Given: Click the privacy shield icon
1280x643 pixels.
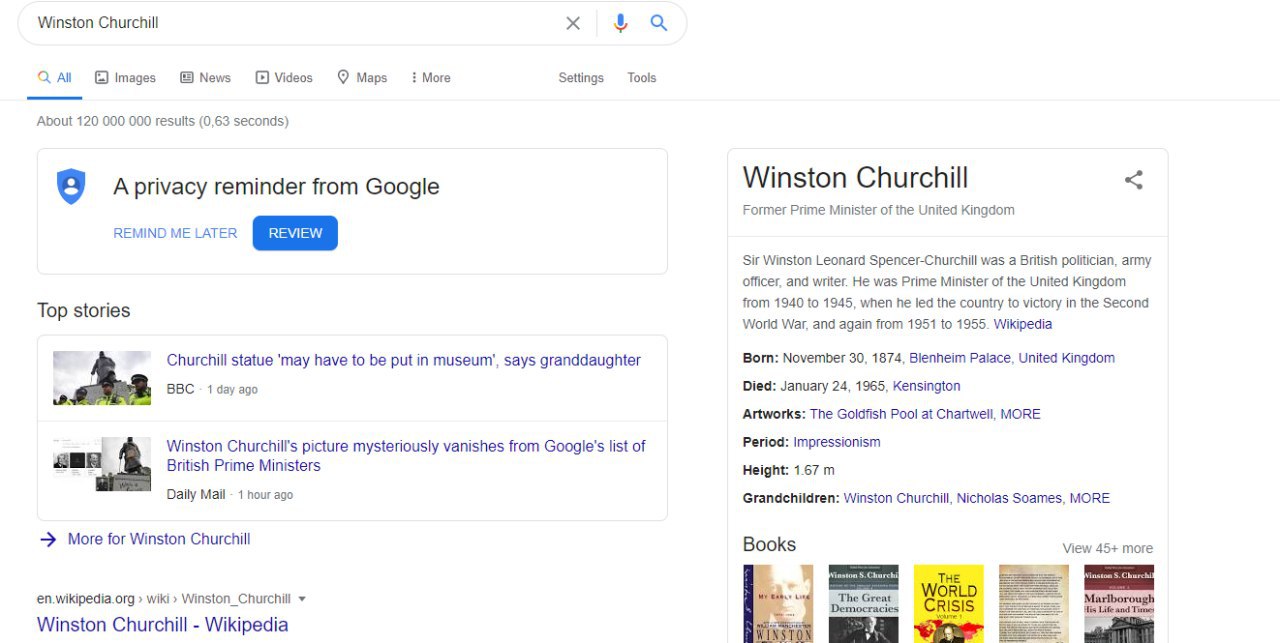Looking at the screenshot, I should [71, 186].
